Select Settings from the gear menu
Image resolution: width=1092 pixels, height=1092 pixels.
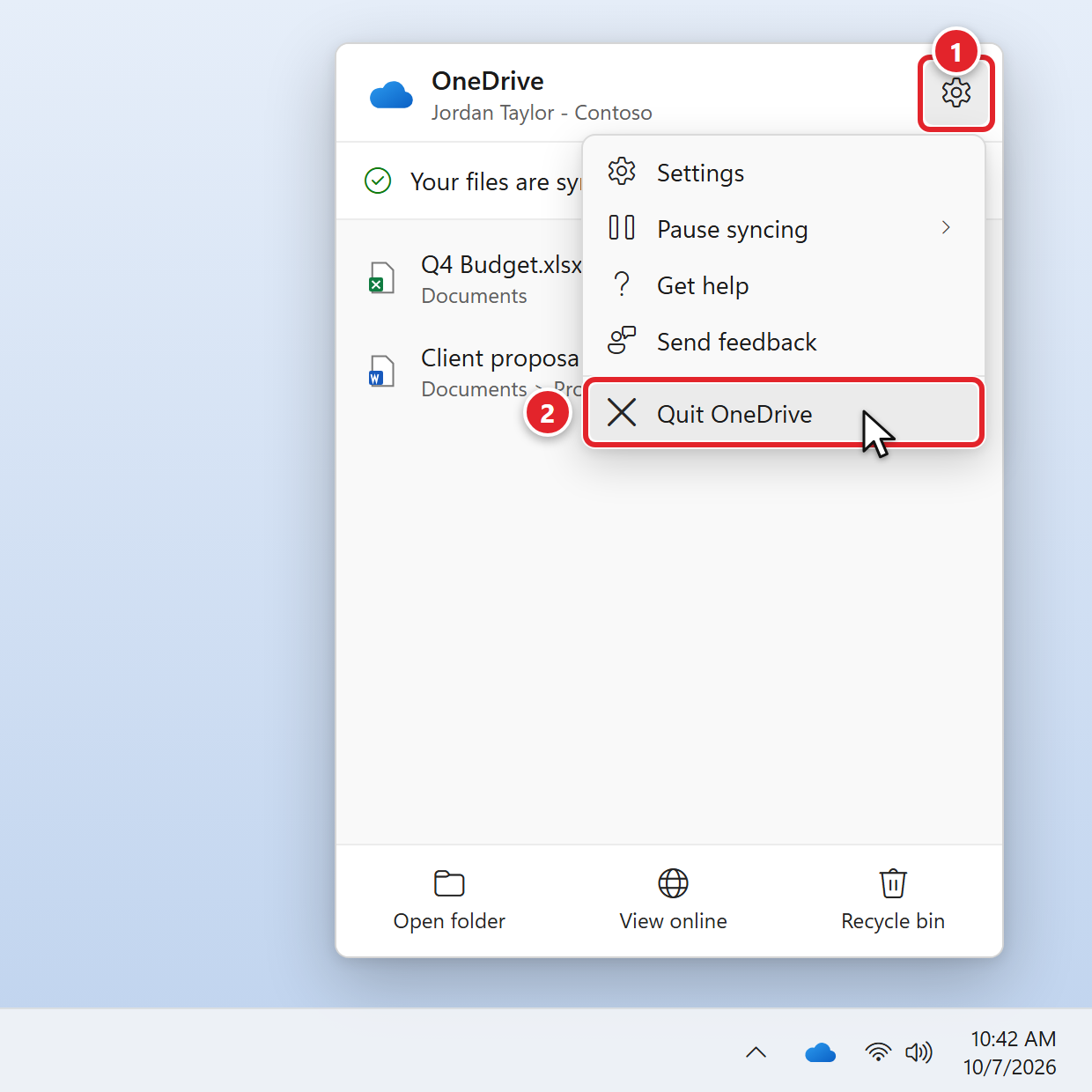coord(783,173)
